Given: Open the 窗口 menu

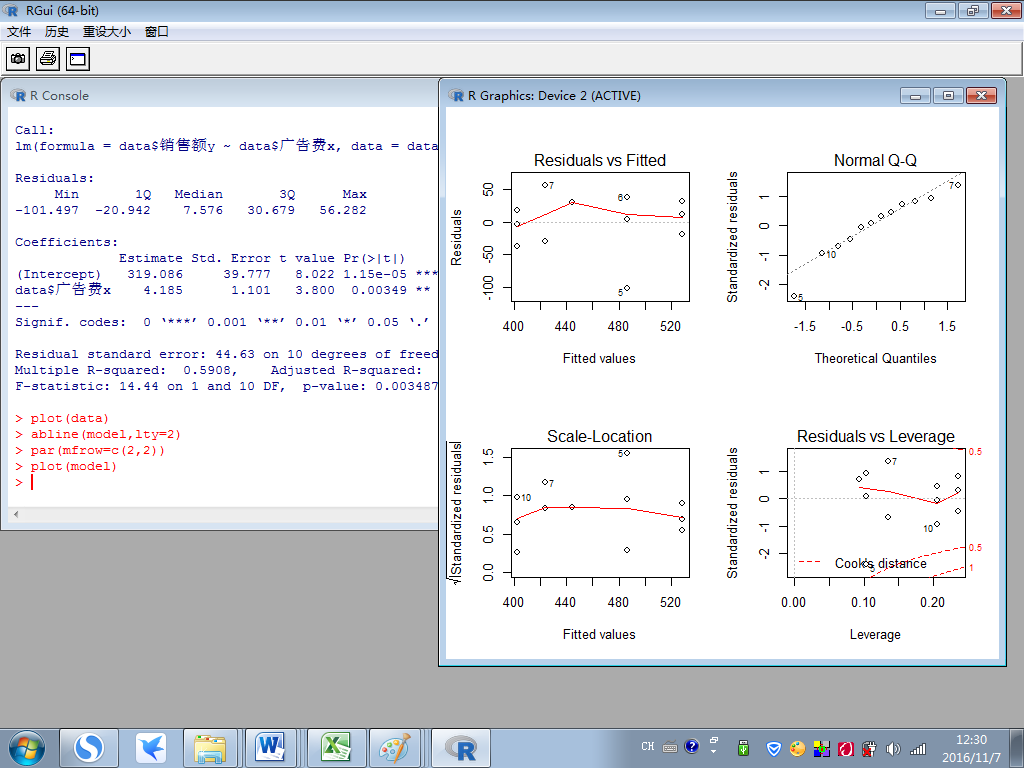Looking at the screenshot, I should 157,31.
